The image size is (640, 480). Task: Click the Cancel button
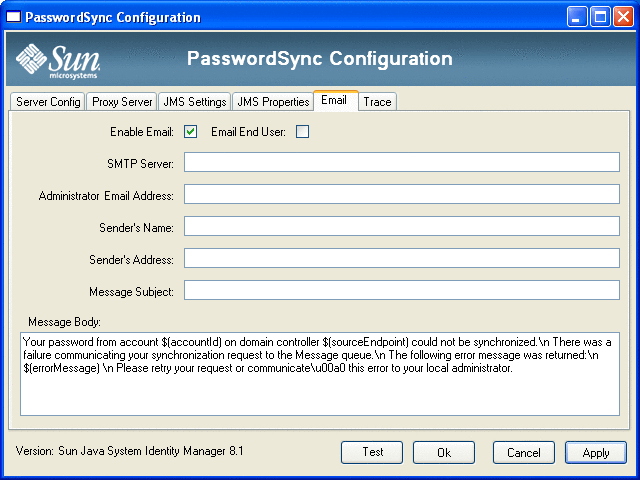pyautogui.click(x=524, y=452)
